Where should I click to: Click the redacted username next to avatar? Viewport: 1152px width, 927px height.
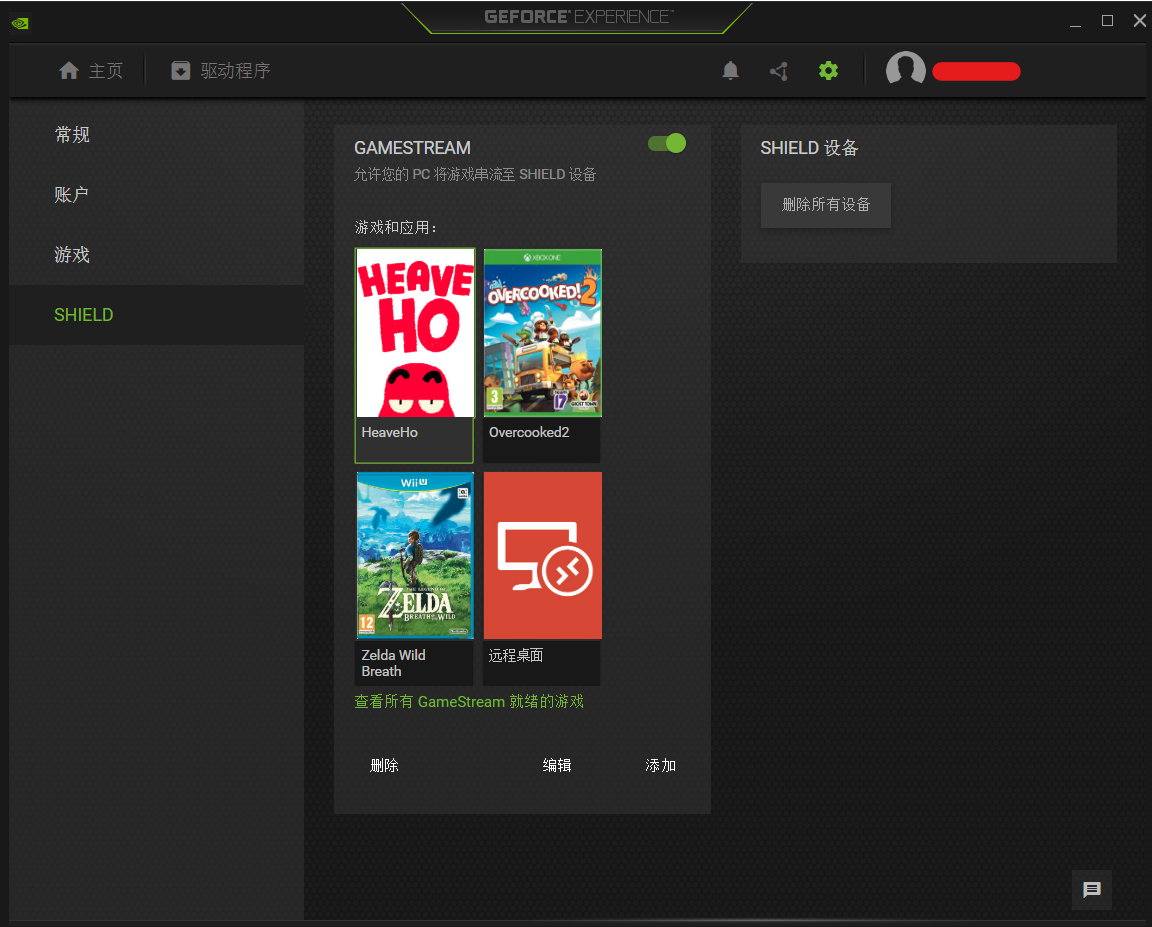tap(976, 71)
